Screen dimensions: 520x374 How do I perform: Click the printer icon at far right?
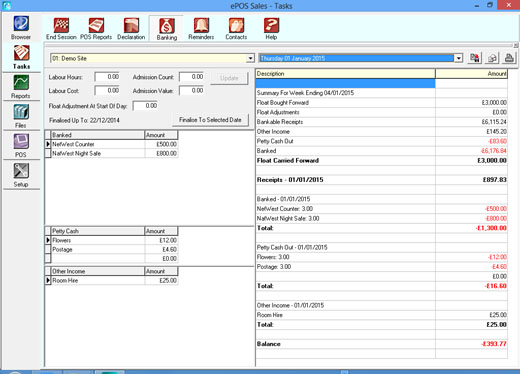(x=509, y=58)
